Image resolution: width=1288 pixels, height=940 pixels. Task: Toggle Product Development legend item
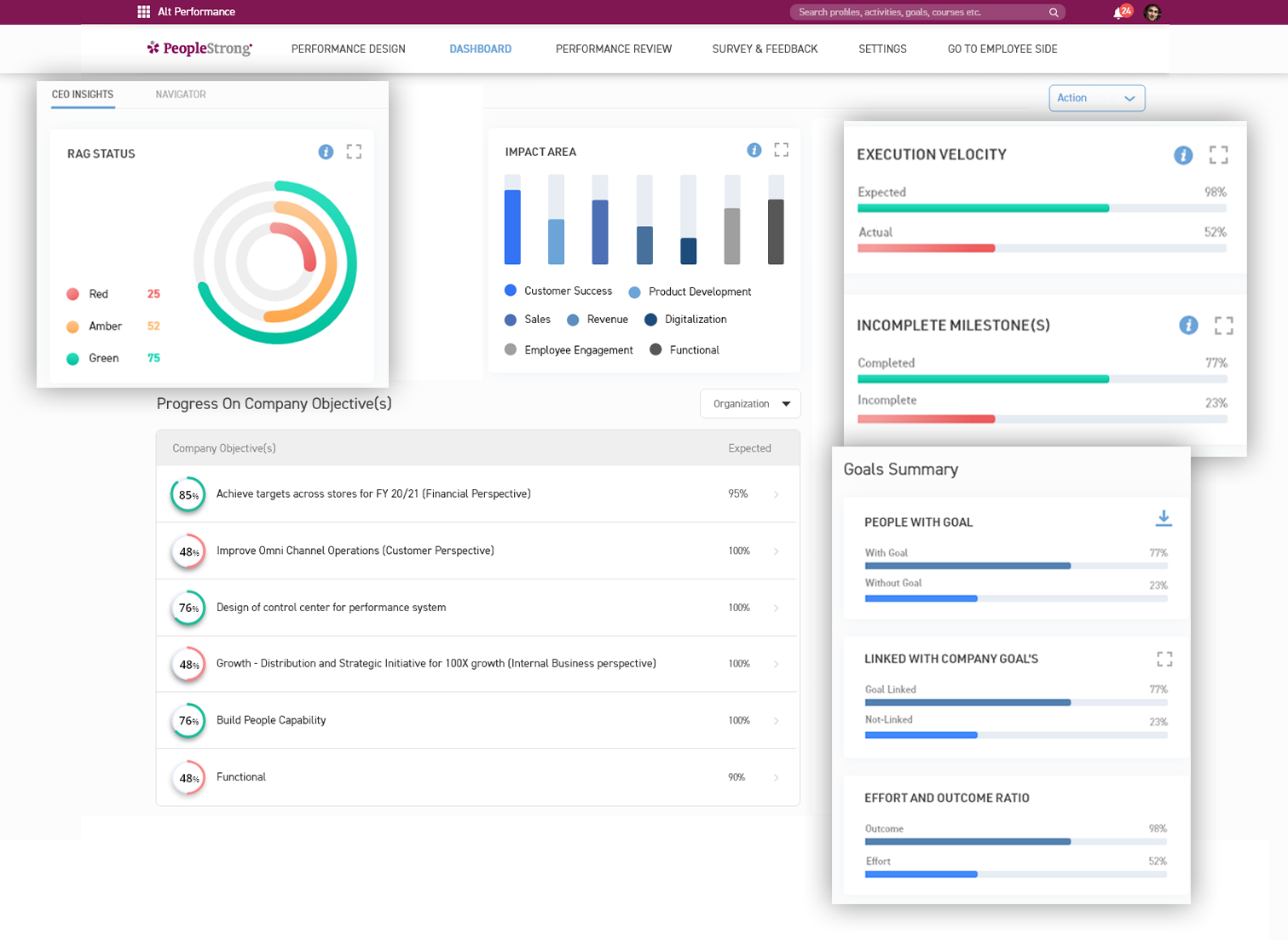click(690, 291)
